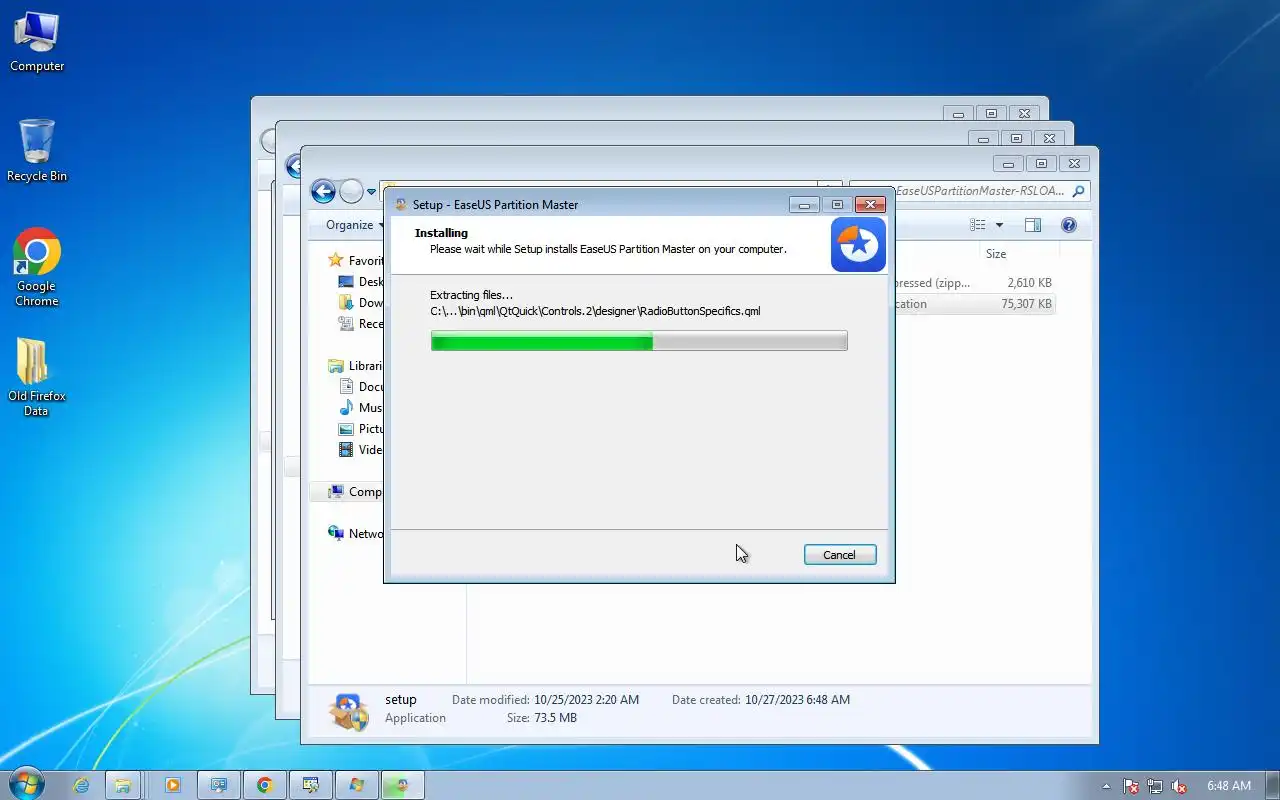Select Favorites in navigation pane
1280x800 pixels.
coord(357,261)
